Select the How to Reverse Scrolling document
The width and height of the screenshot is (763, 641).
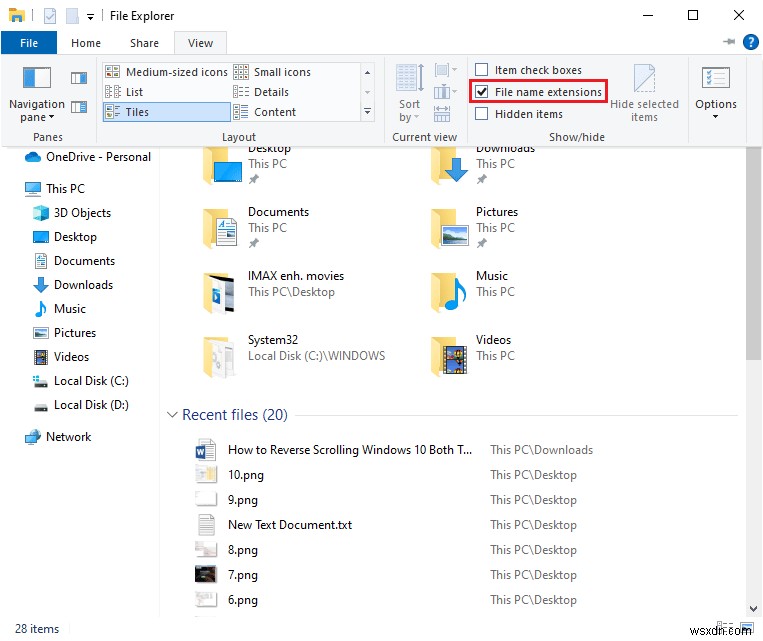tap(349, 450)
